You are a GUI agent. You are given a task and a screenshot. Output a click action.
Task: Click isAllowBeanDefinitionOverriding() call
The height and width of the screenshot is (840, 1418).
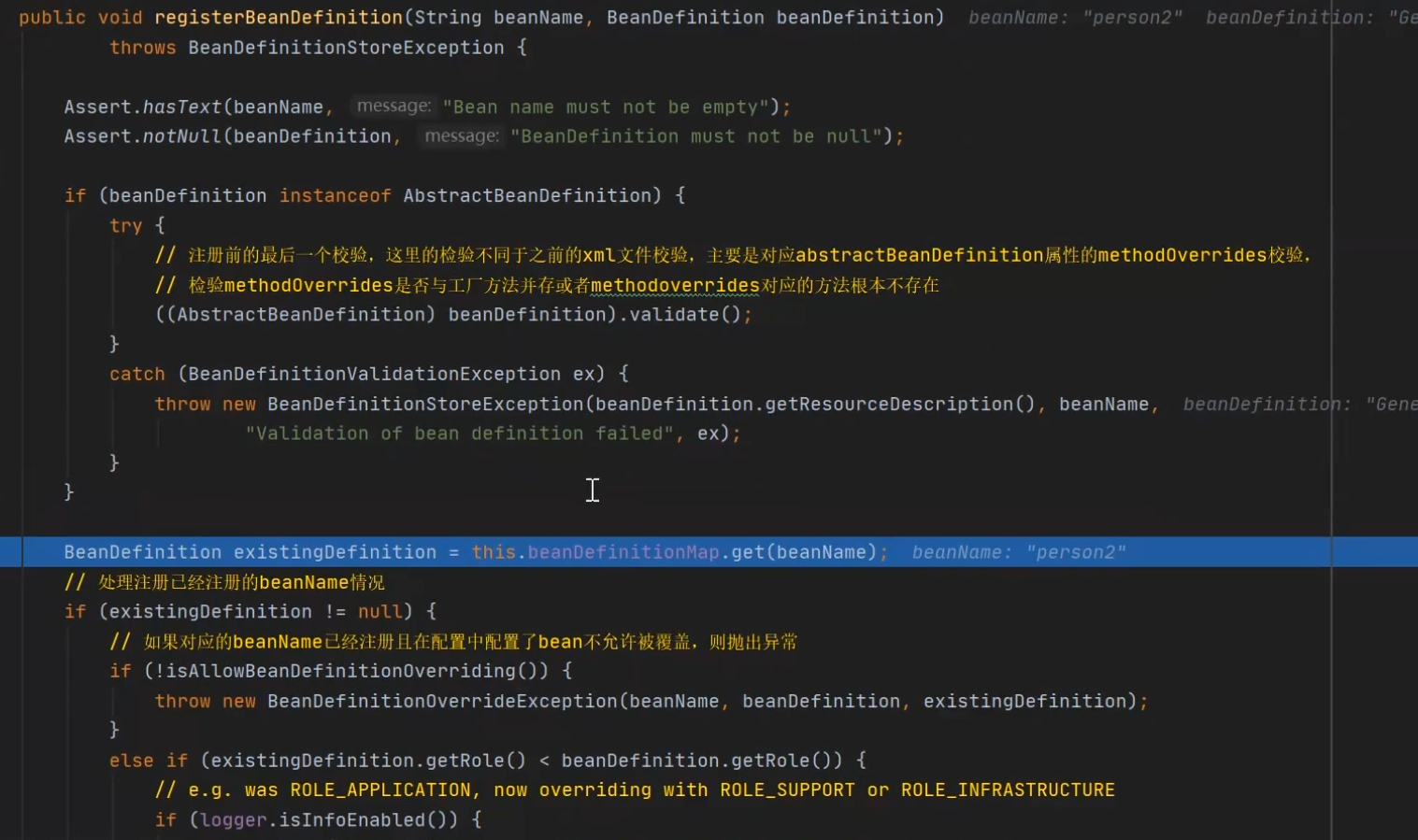(x=357, y=671)
